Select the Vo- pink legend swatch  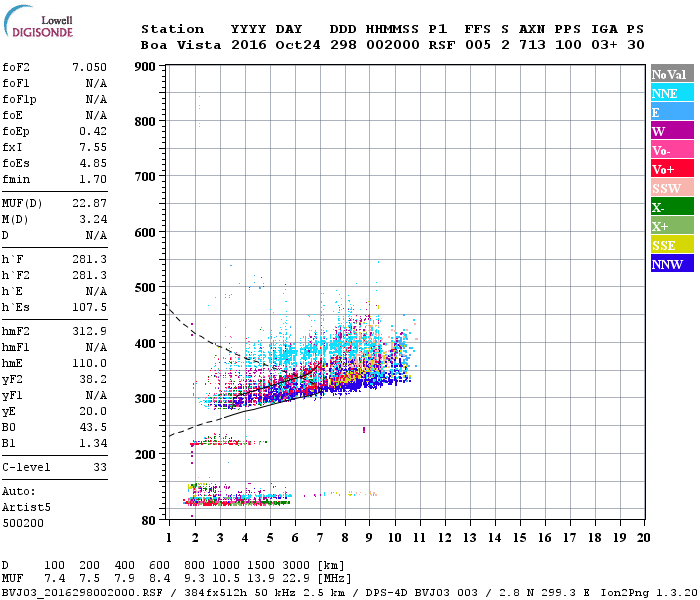coord(672,150)
